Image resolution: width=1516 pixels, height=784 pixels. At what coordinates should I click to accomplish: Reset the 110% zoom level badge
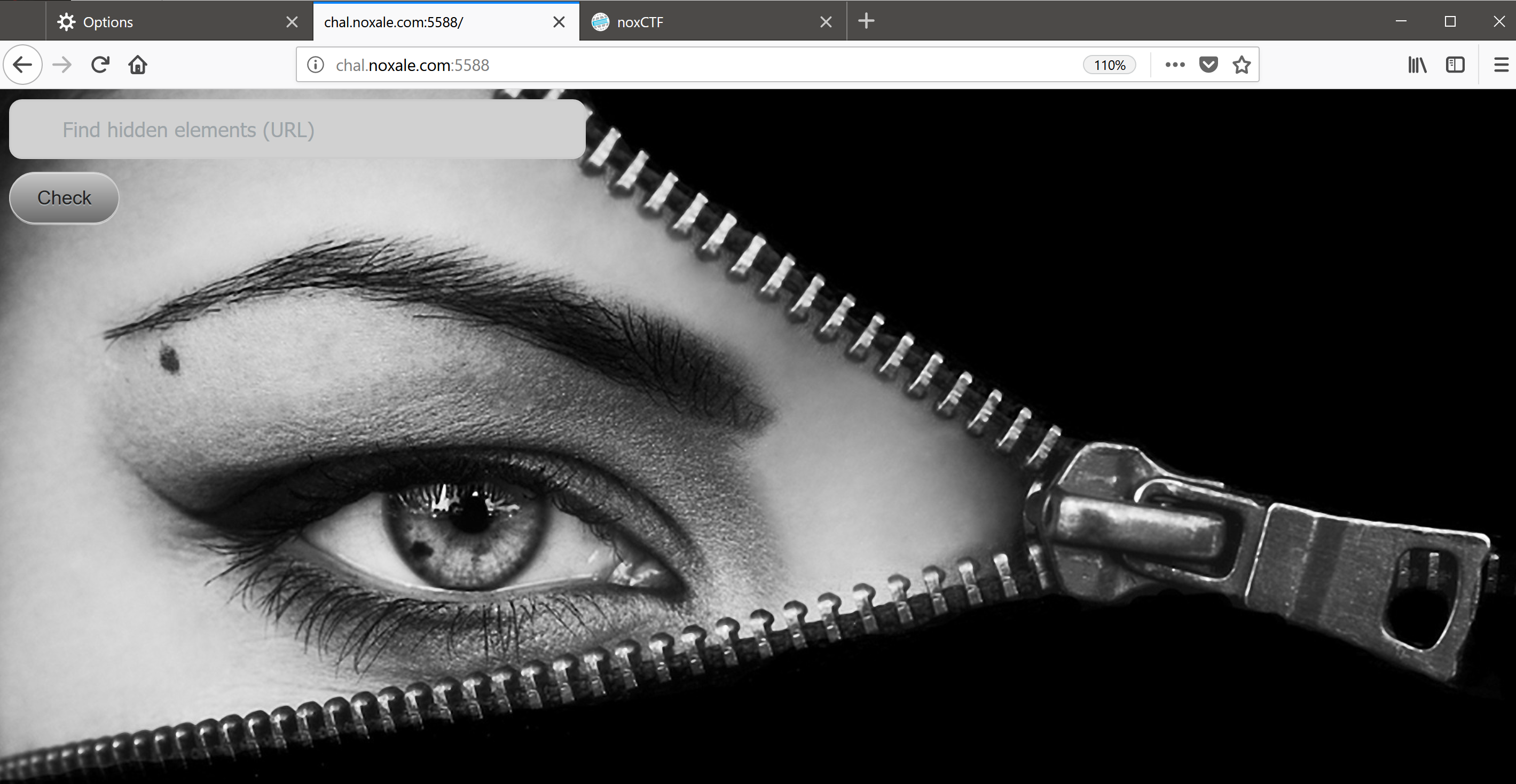click(1109, 65)
